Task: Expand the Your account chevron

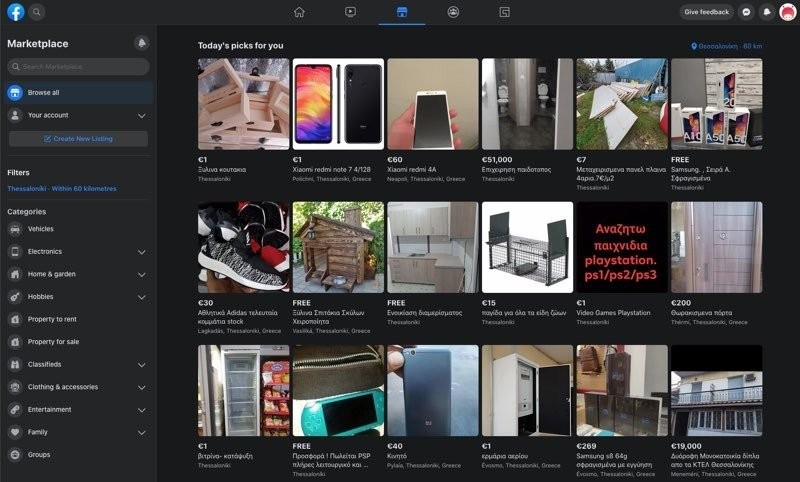Action: [142, 116]
